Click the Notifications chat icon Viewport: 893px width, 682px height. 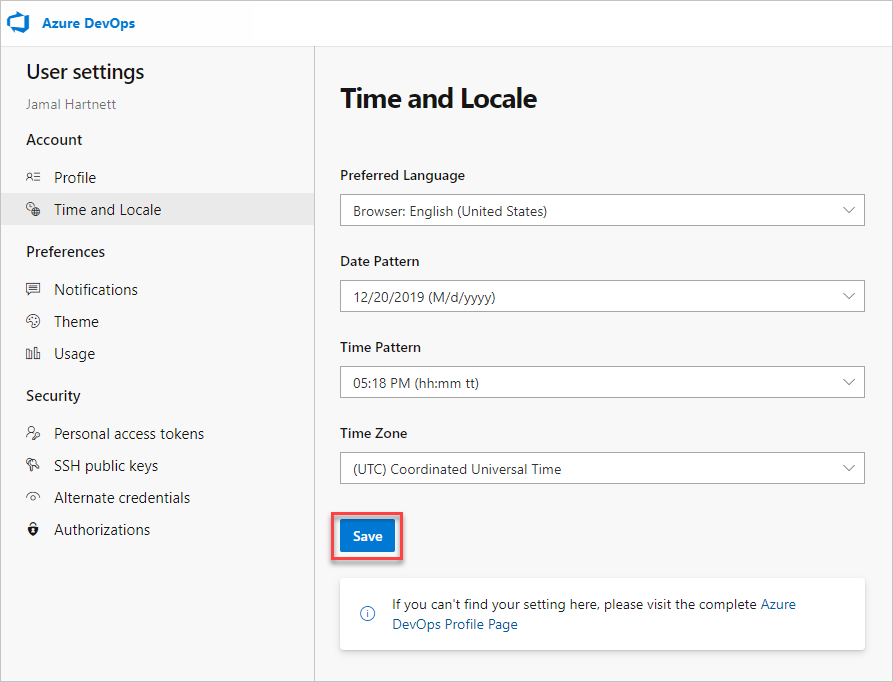click(x=33, y=289)
